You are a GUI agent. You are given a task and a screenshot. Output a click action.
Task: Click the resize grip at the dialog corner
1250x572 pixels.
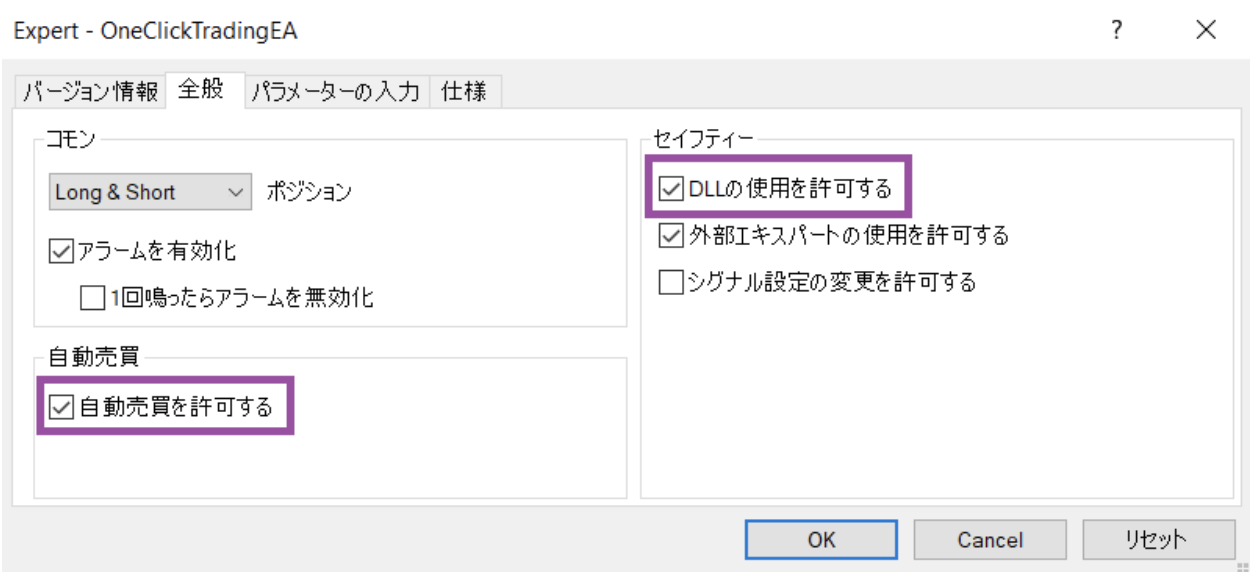[1241, 564]
